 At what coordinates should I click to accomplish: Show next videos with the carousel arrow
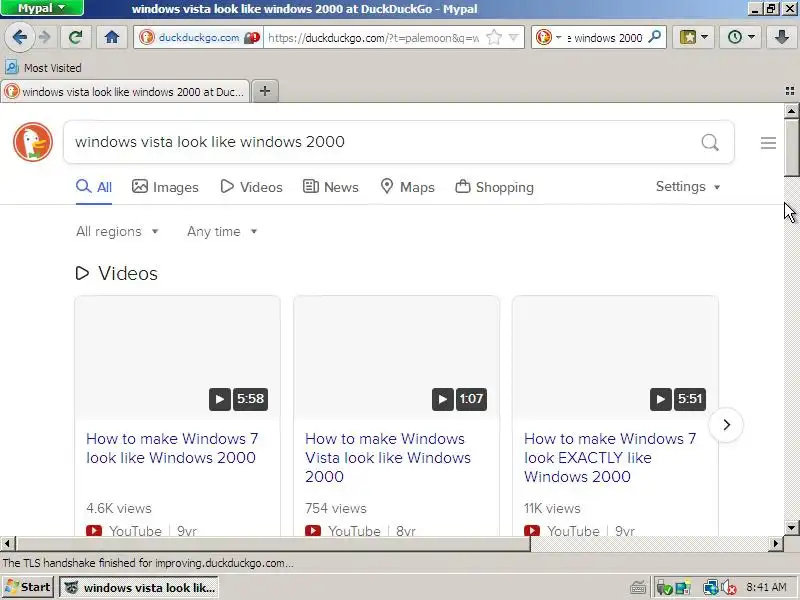click(x=726, y=424)
